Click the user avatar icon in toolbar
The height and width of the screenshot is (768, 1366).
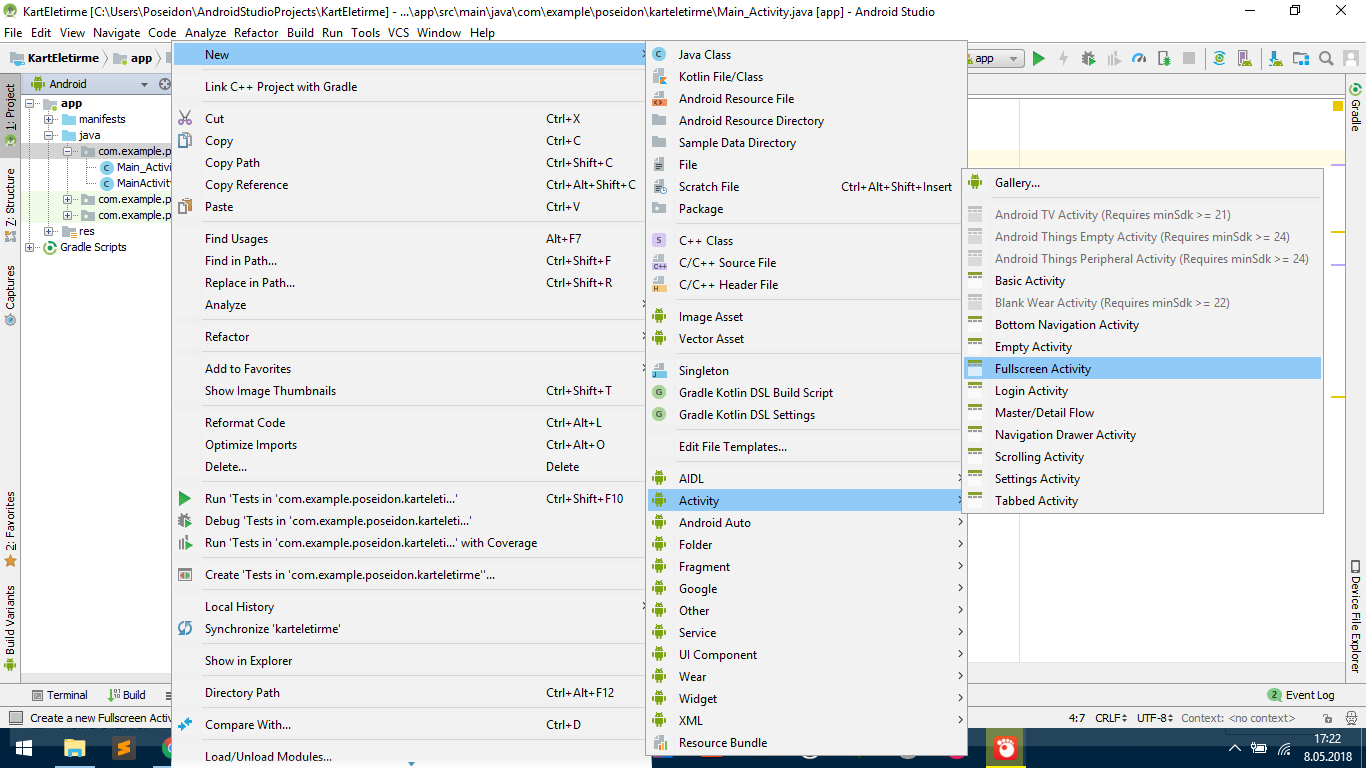click(1350, 59)
